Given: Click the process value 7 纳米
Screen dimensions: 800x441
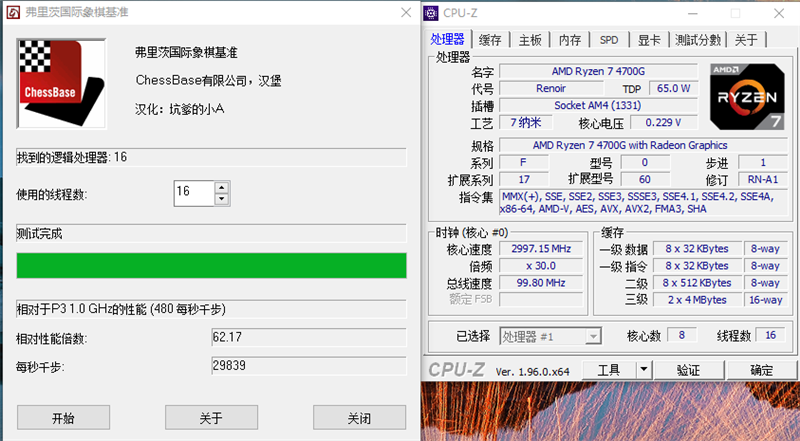Looking at the screenshot, I should (526, 122).
